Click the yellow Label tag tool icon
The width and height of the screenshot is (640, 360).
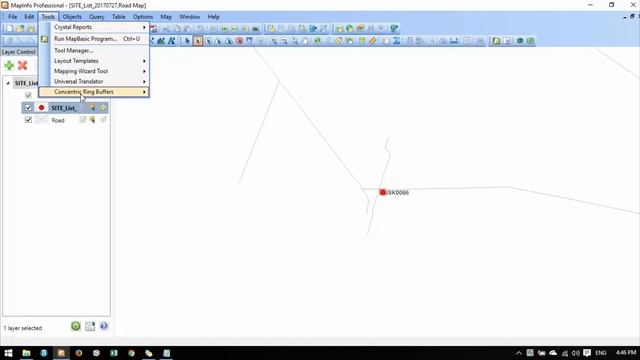tap(338, 41)
